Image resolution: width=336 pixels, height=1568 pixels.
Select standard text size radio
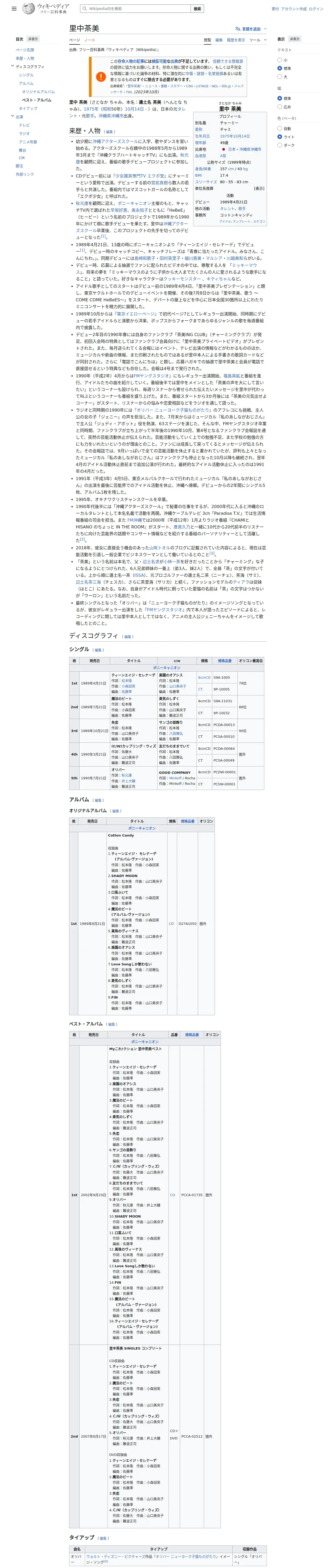click(x=280, y=68)
